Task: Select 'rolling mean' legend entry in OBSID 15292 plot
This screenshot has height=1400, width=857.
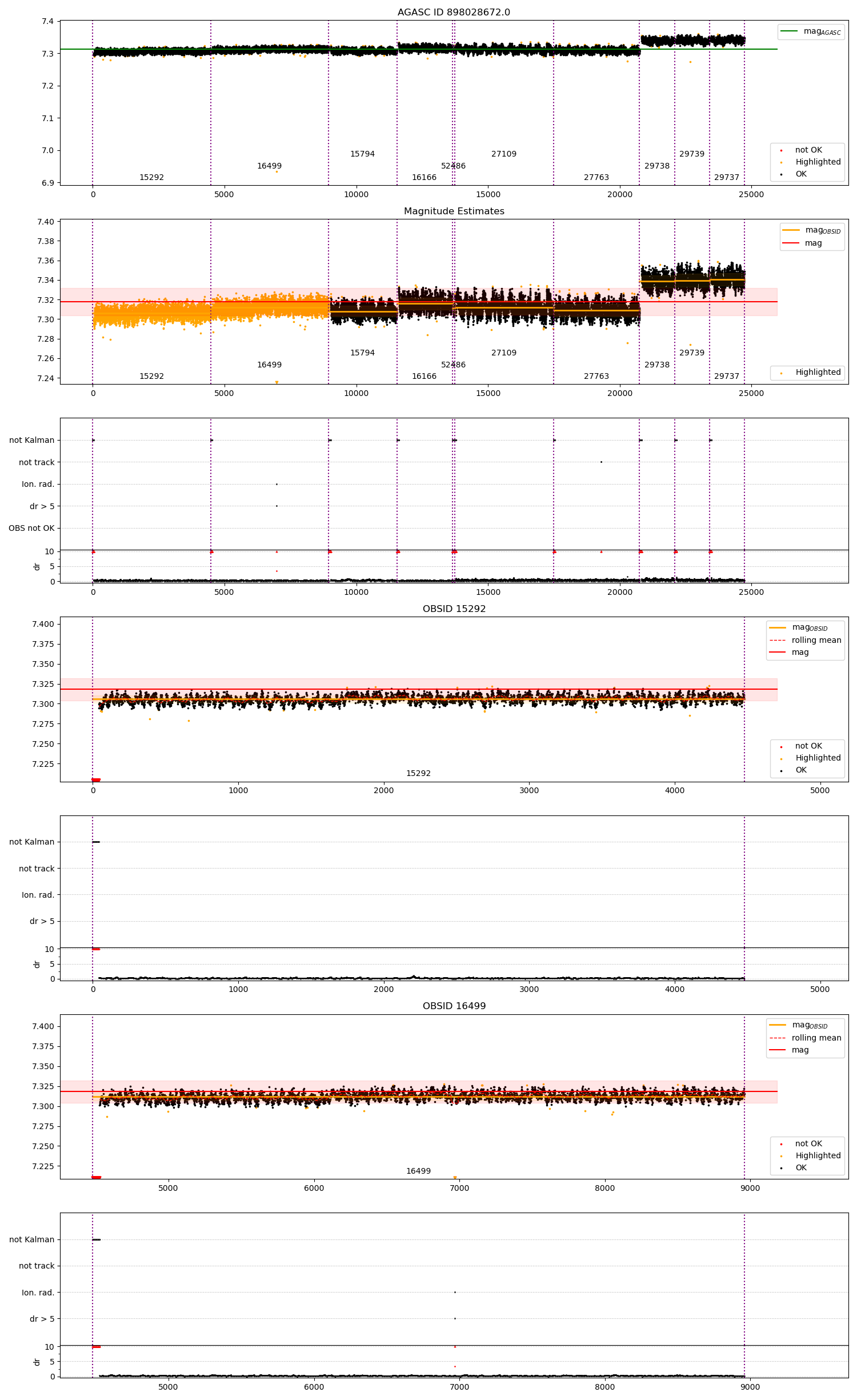Action: (806, 640)
